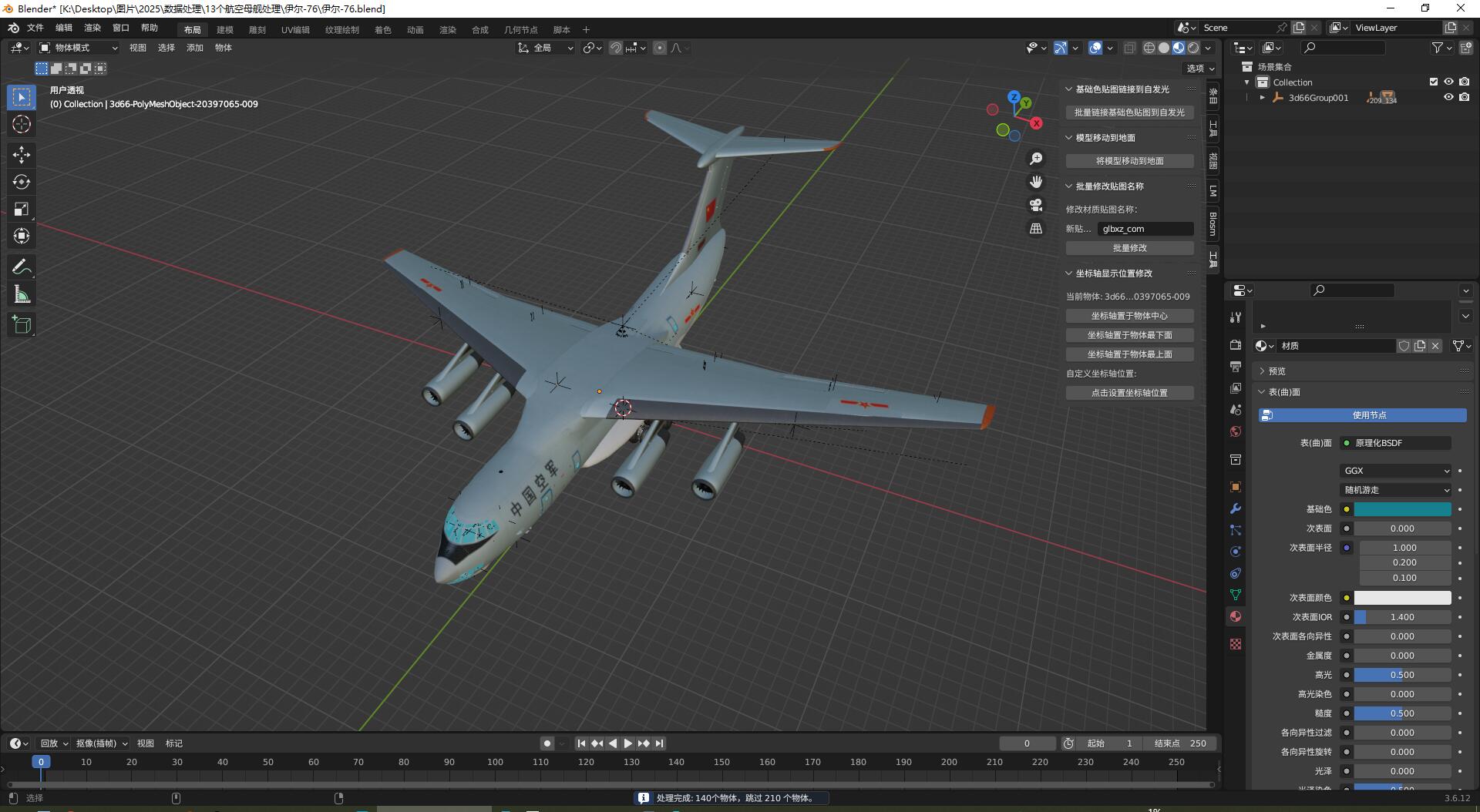The image size is (1480, 812).
Task: Open the Texture properties checker icon
Action: tap(1236, 644)
